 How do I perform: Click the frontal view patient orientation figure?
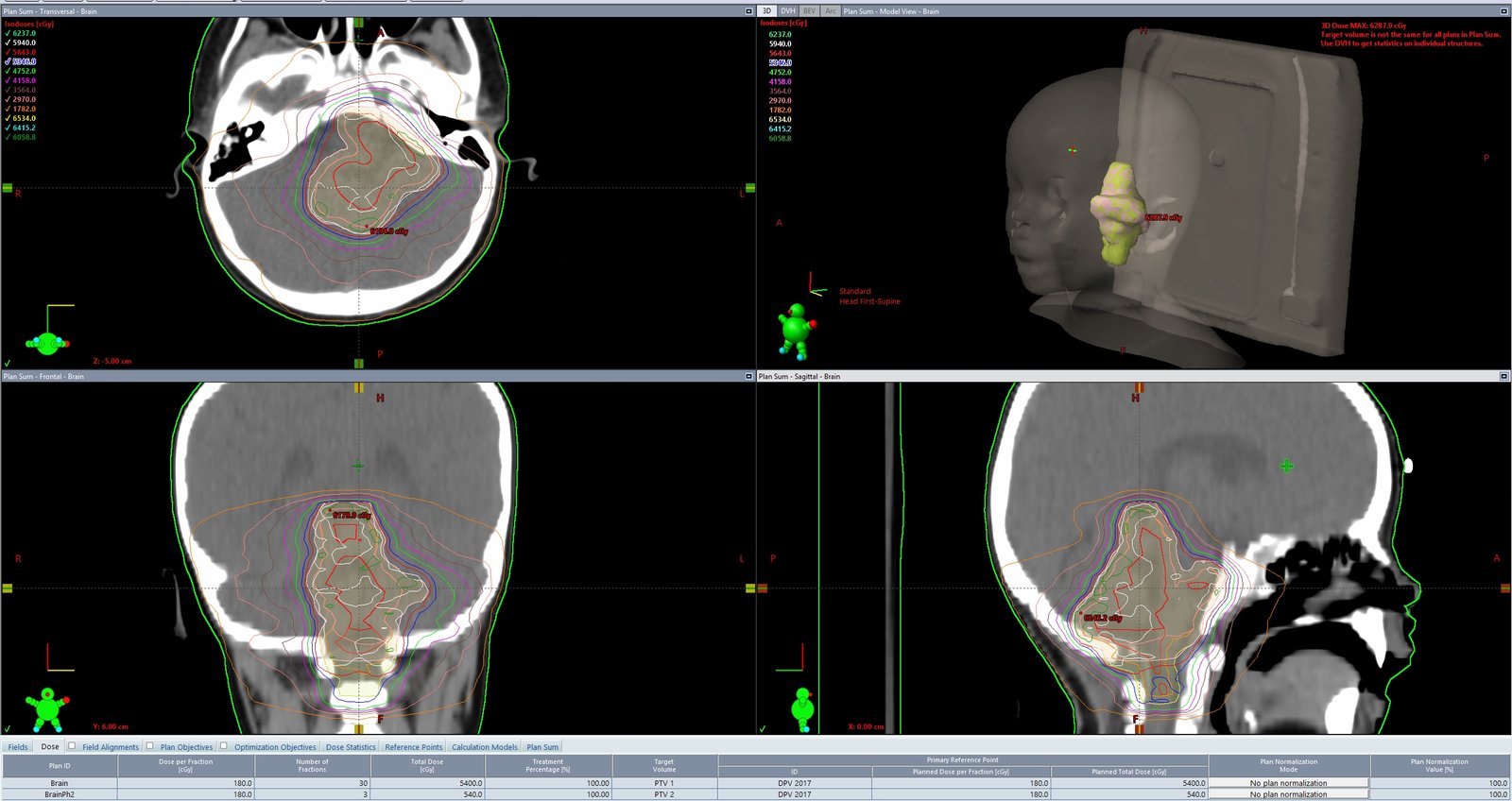tap(46, 708)
